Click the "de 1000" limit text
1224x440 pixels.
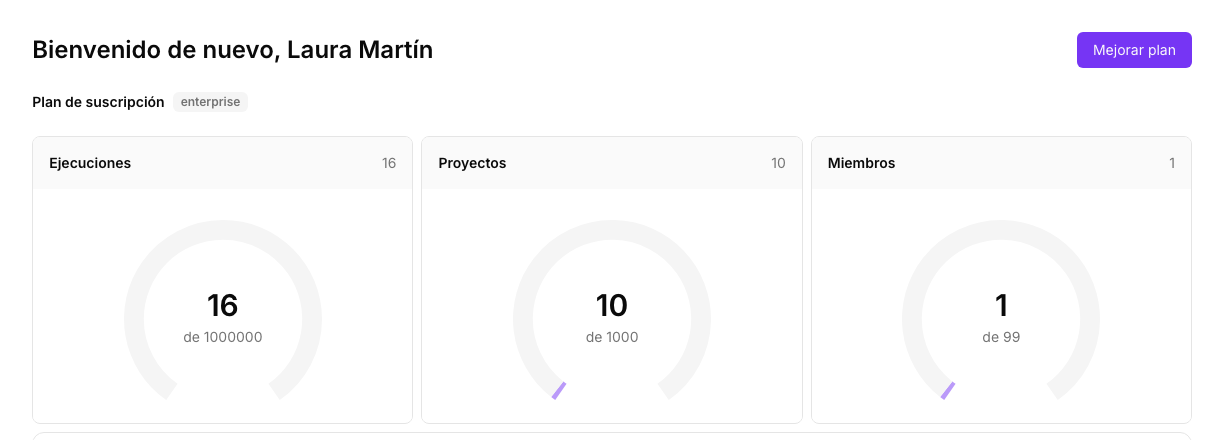pos(612,338)
